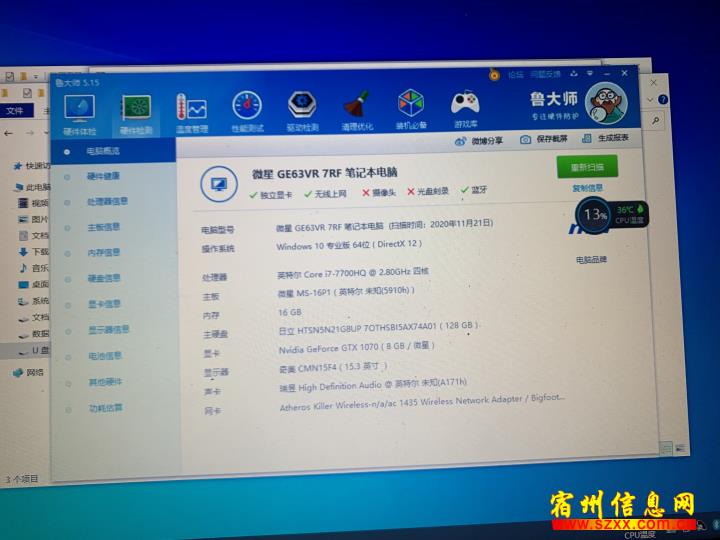Click help question icon in File Explorer
Viewport: 720px width, 540px height.
(663, 99)
